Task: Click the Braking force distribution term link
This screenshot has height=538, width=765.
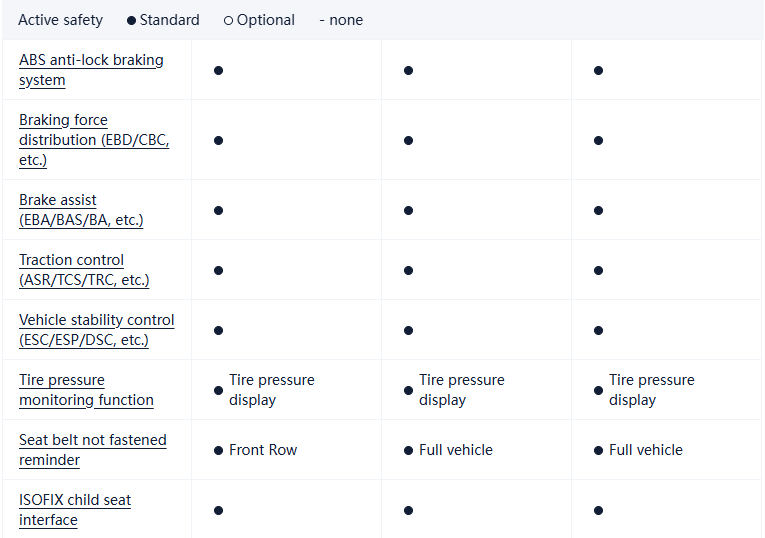Action: click(x=93, y=140)
